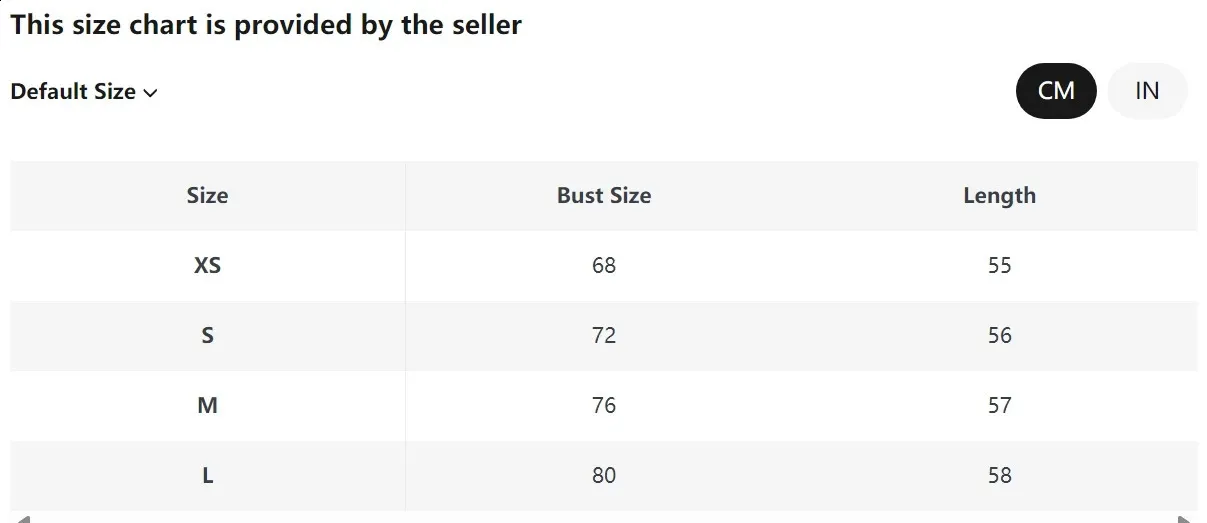Select the S size row label
1207x523 pixels.
click(207, 336)
